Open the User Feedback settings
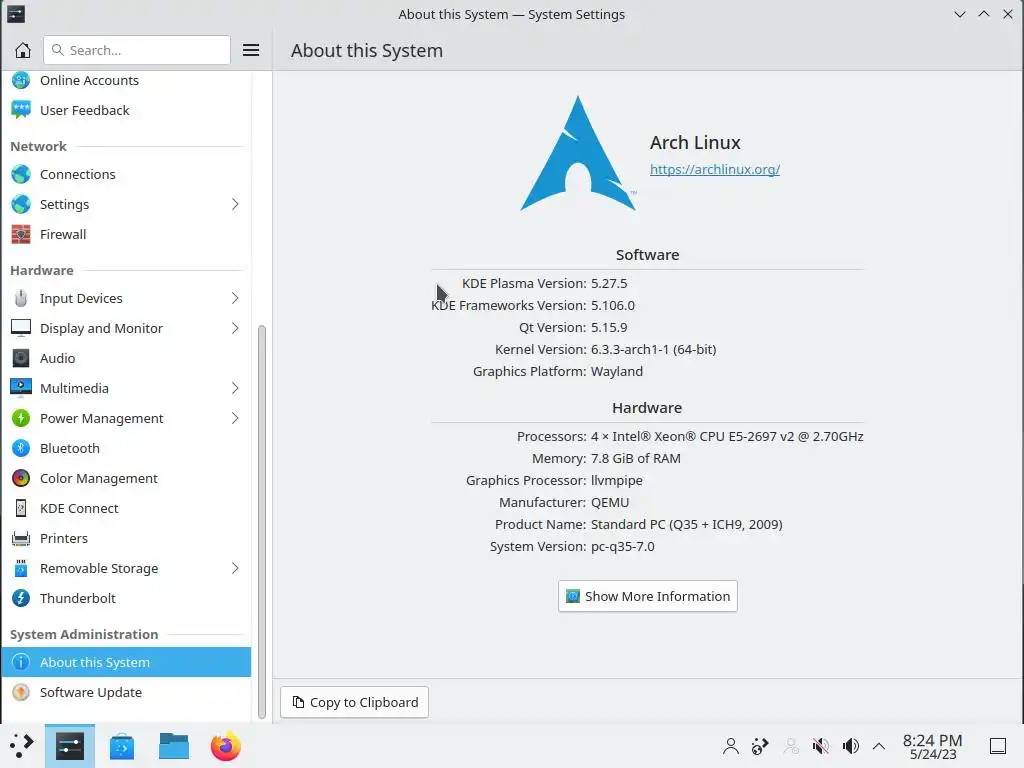This screenshot has height=768, width=1024. (126, 110)
